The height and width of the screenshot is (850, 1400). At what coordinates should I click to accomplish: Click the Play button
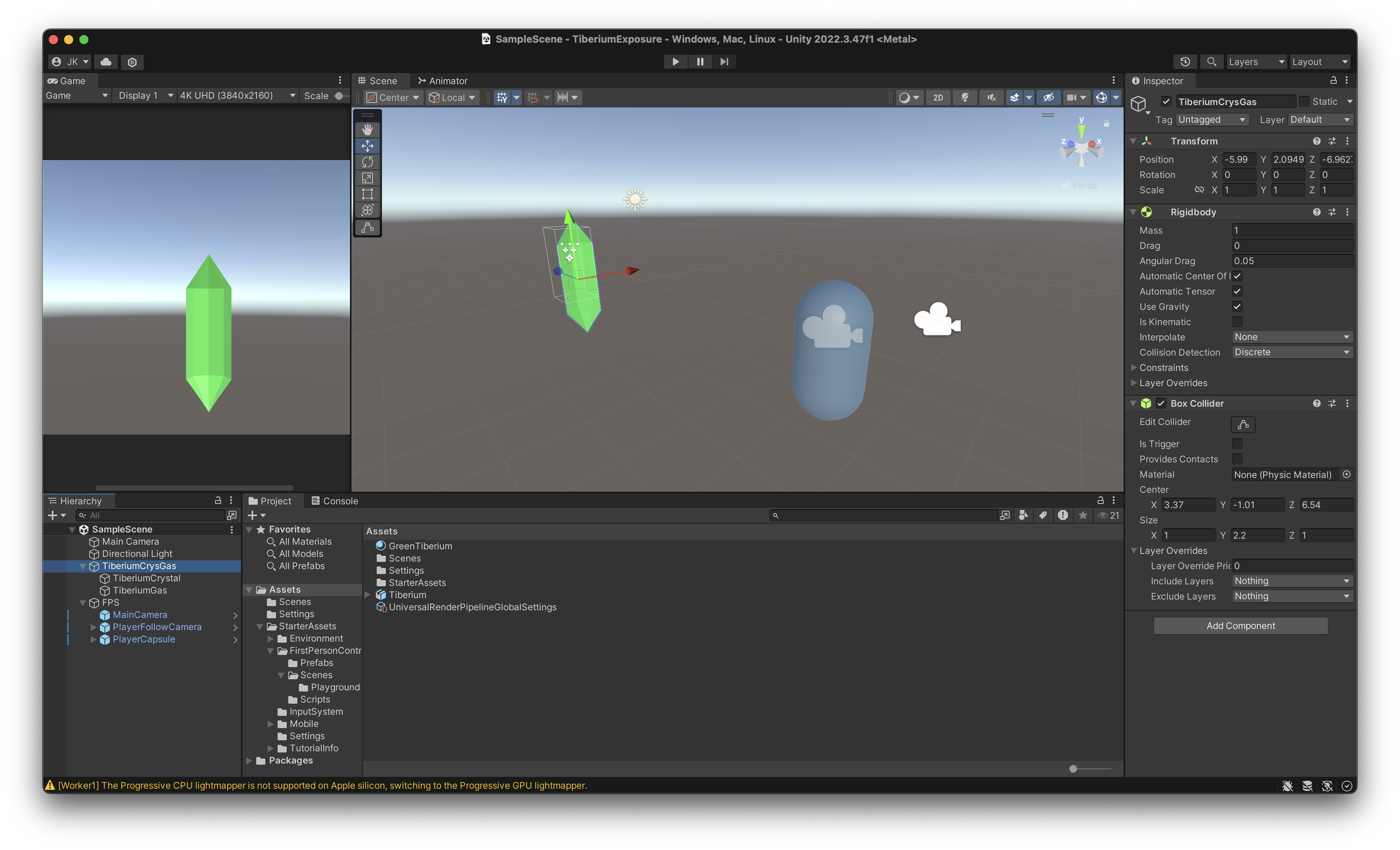[675, 62]
